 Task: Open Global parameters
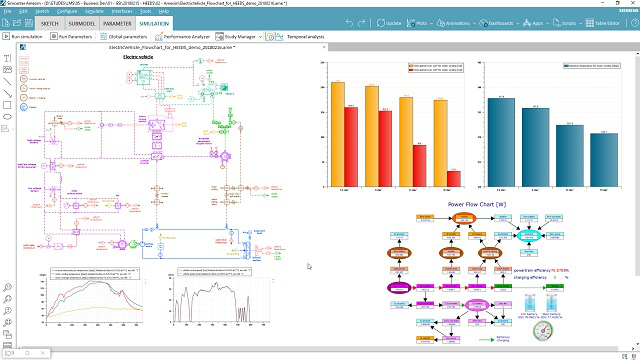click(x=124, y=36)
